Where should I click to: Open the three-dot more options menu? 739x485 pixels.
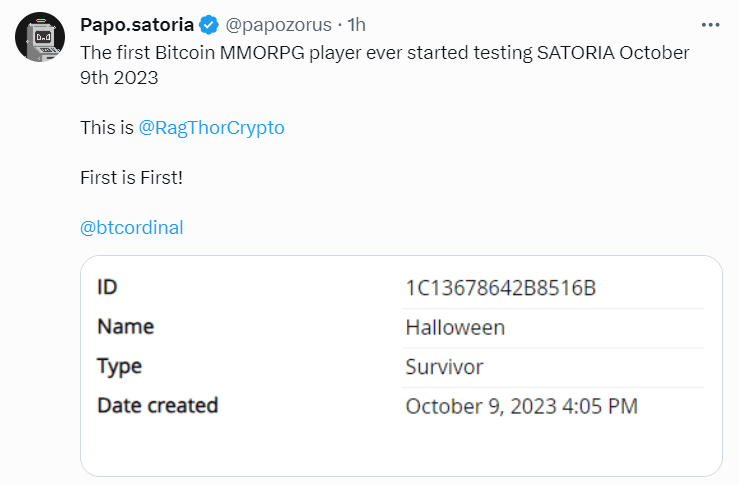(710, 25)
